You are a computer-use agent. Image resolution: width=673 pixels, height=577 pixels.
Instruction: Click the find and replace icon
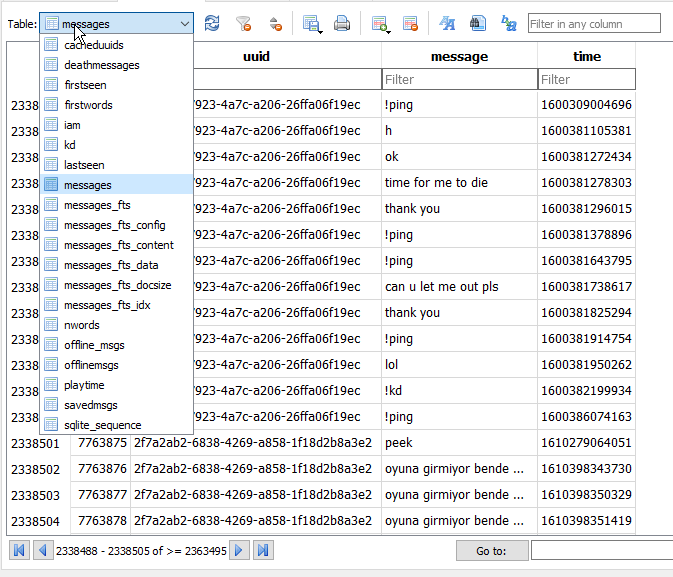click(508, 23)
